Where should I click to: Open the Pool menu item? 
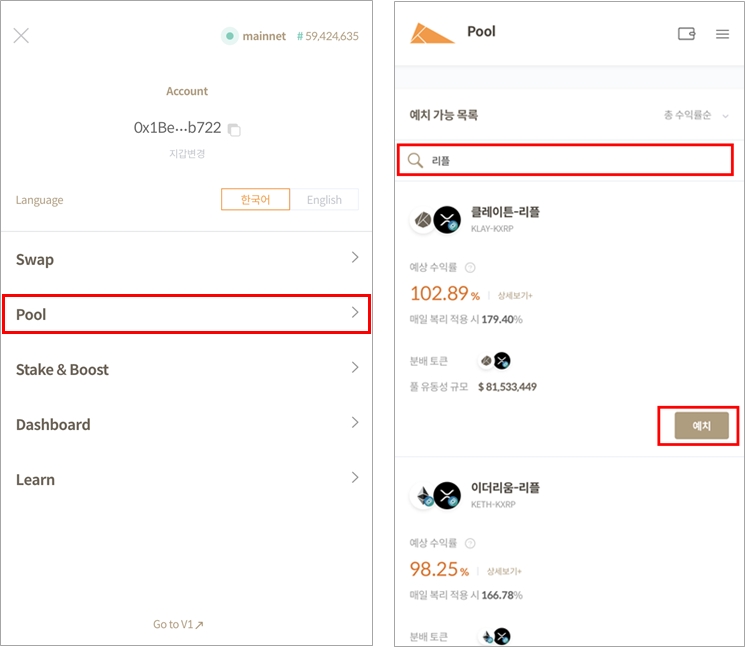(187, 314)
